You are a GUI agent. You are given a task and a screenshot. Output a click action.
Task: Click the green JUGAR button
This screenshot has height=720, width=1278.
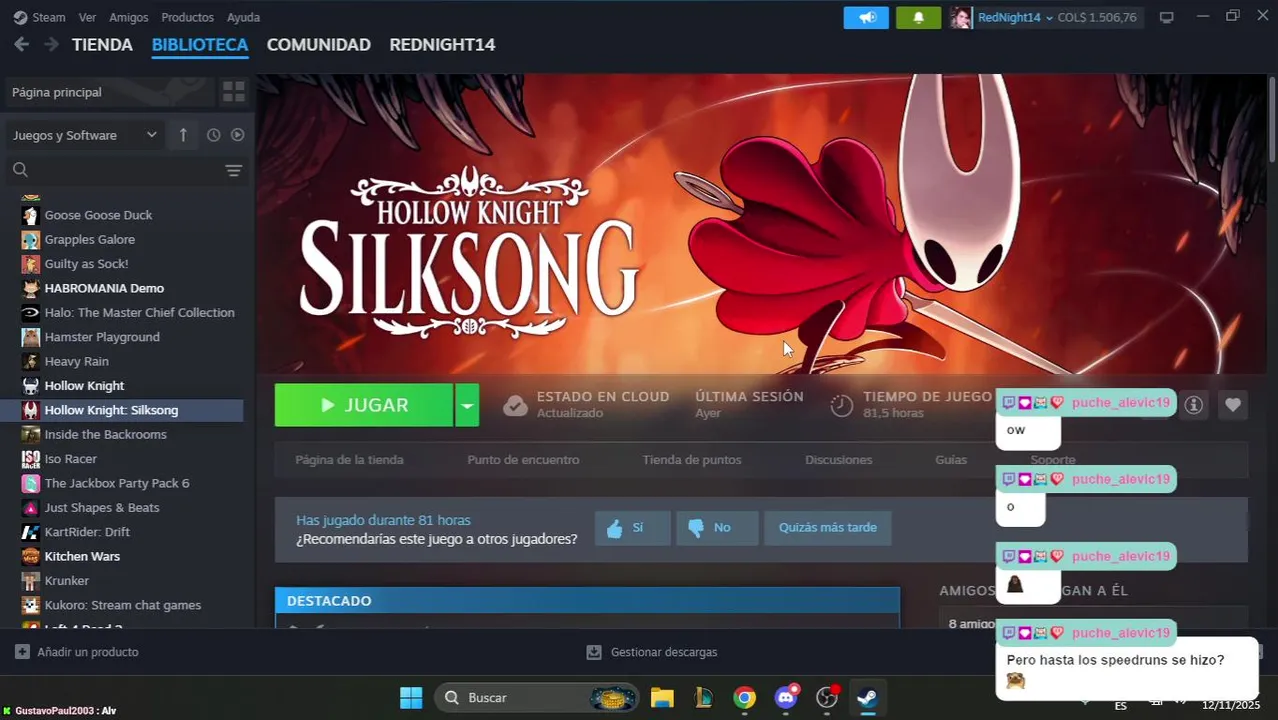point(364,405)
